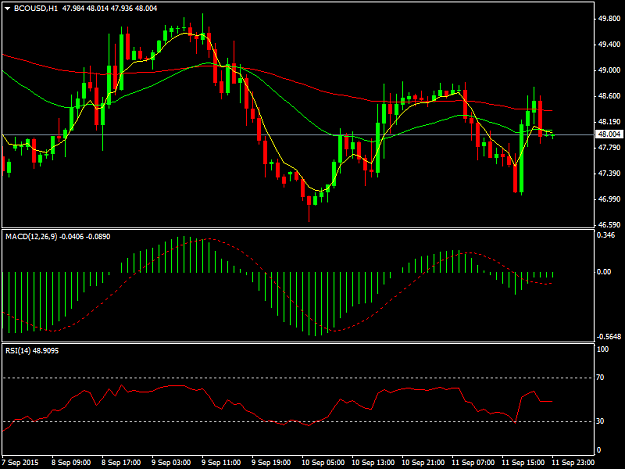The image size is (625, 469).
Task: Click the 48.600 price scale label
Action: coord(609,96)
